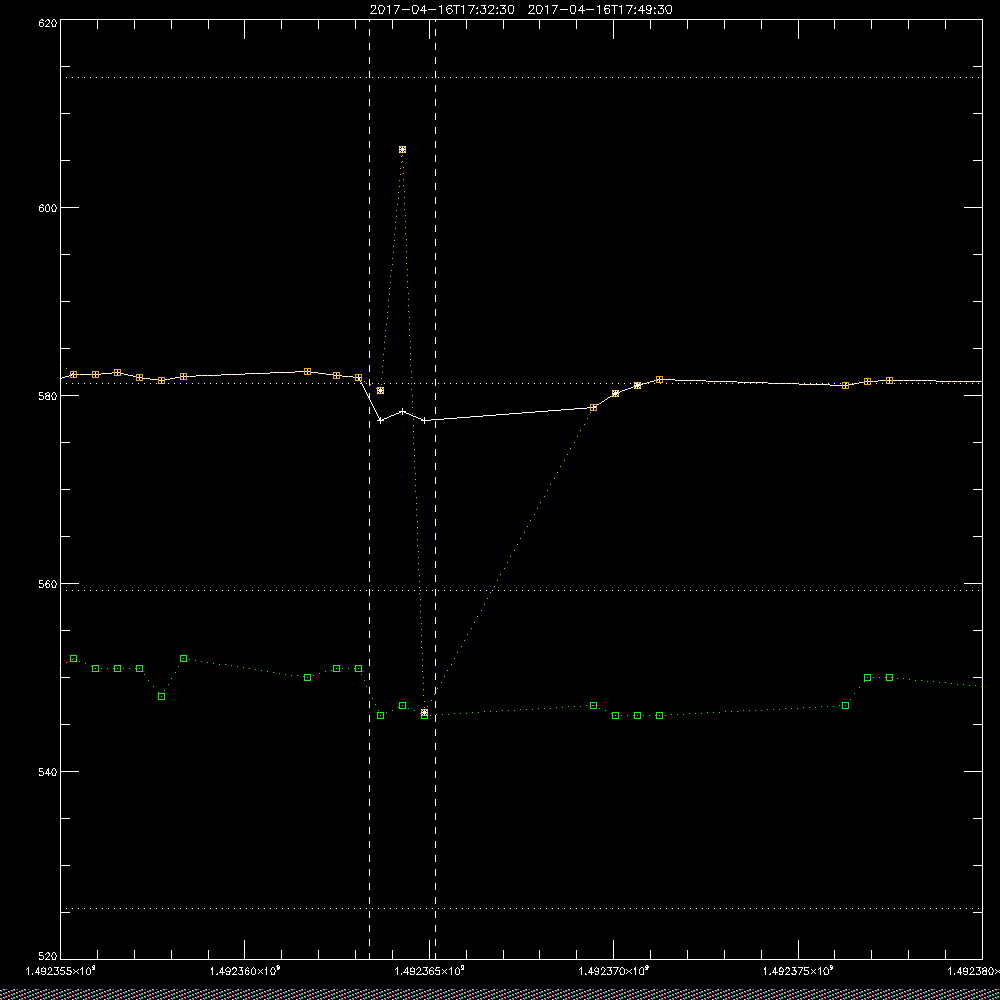Click the left dashed vertical interval marker
Screen dimensions: 1000x1000
click(369, 488)
